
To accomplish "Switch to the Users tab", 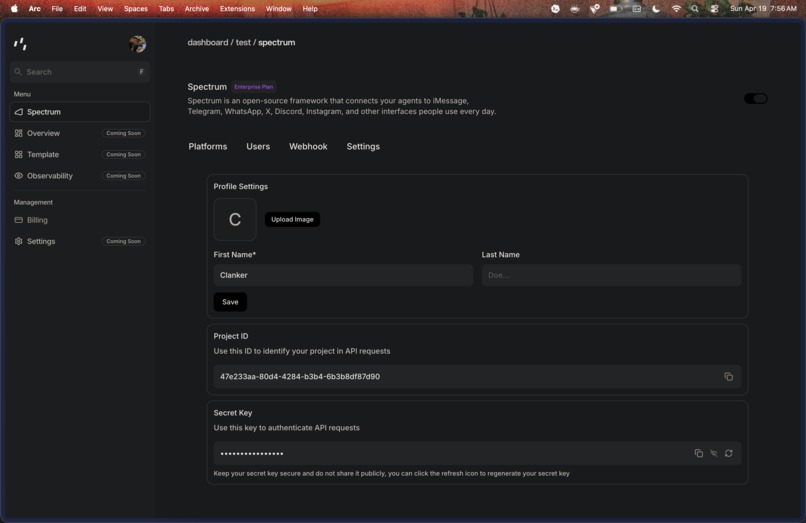I will pyautogui.click(x=258, y=147).
